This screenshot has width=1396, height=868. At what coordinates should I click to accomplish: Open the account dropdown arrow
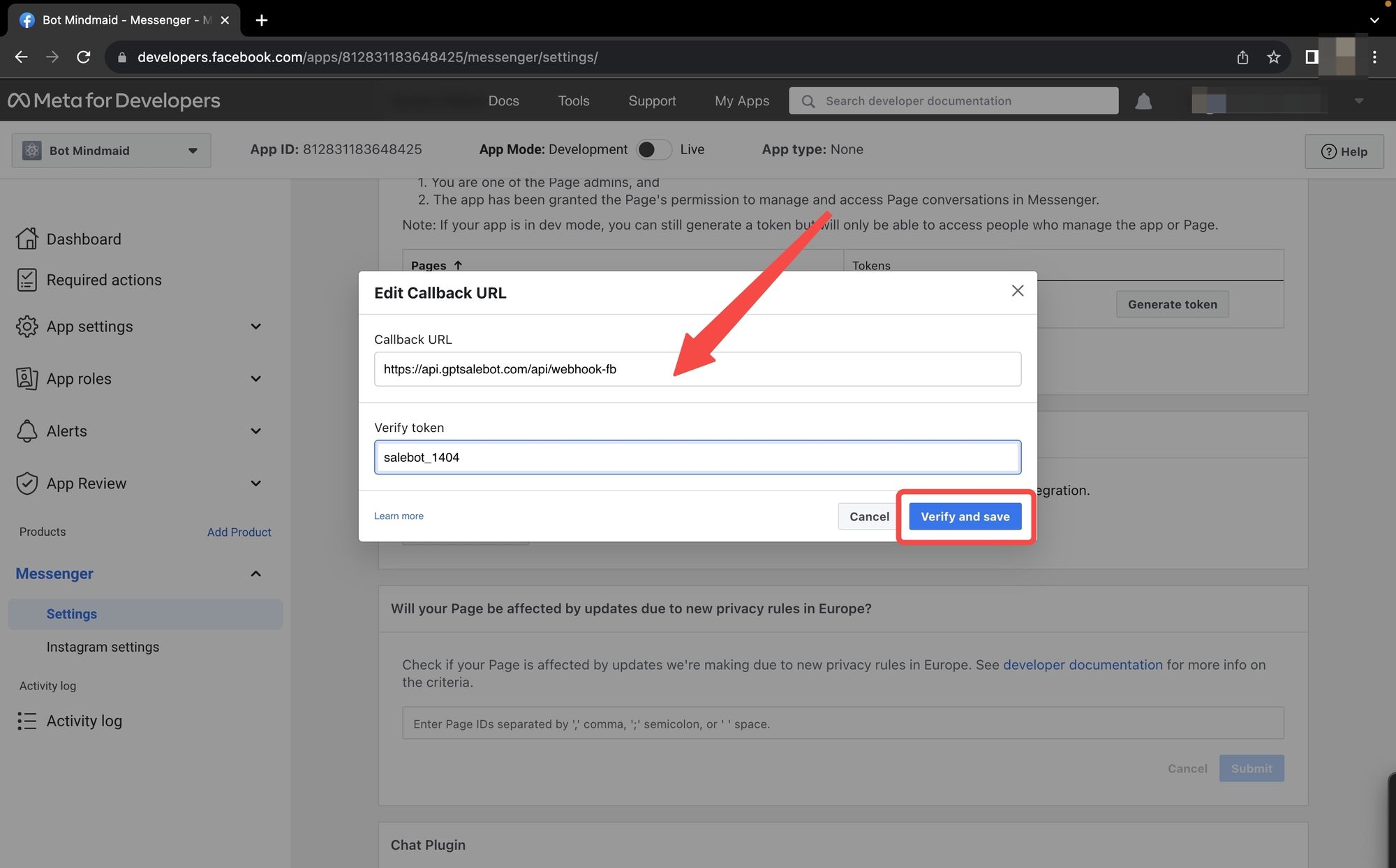[x=1358, y=101]
